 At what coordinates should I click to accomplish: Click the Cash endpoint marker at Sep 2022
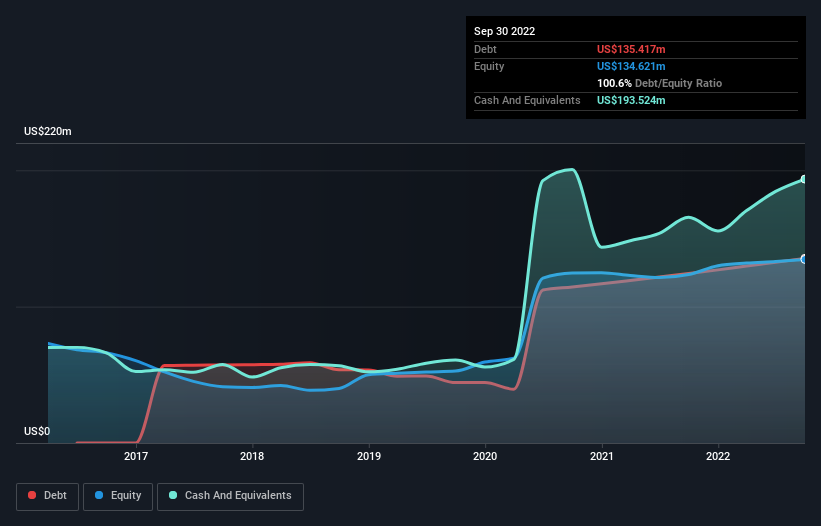pyautogui.click(x=805, y=180)
